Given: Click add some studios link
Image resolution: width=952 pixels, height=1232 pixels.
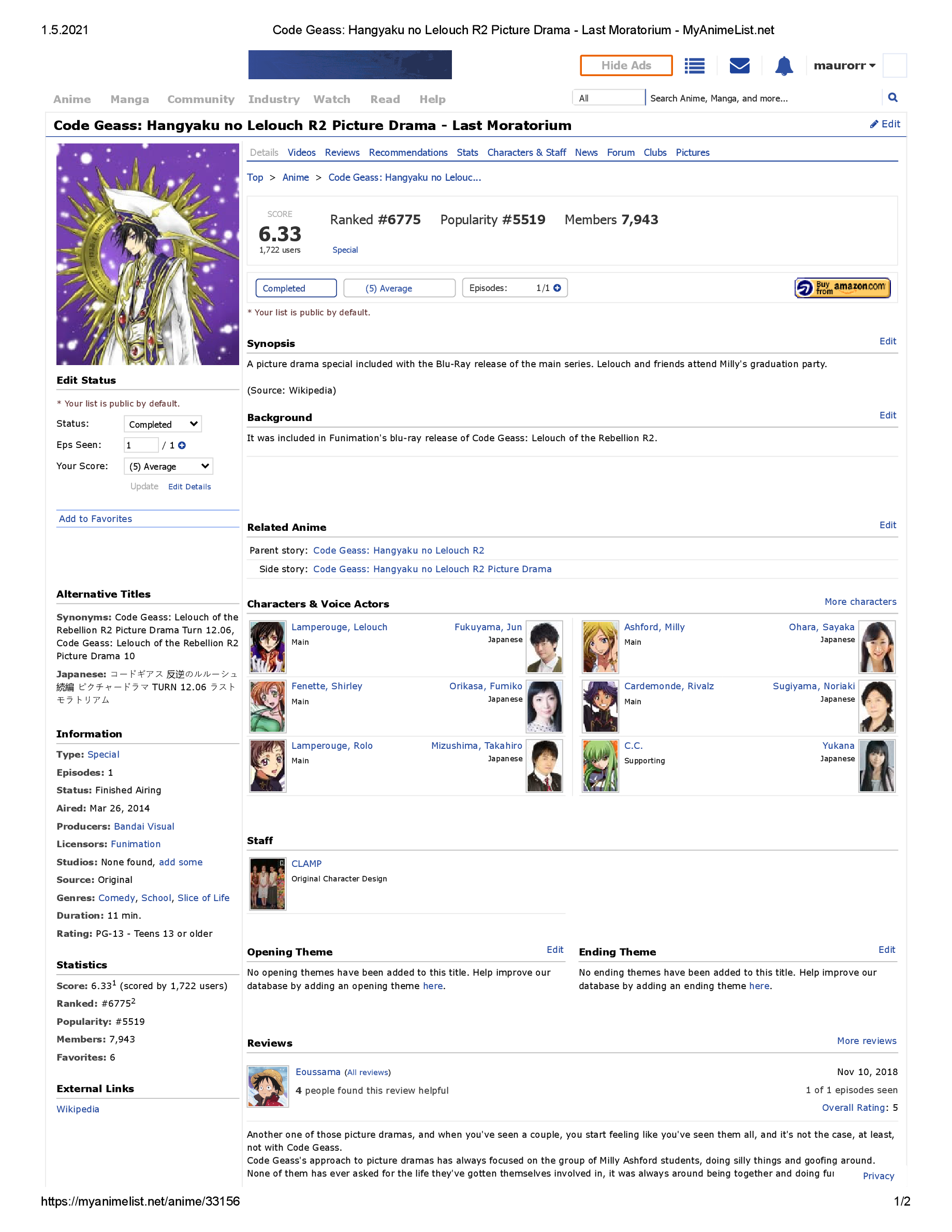Looking at the screenshot, I should (181, 862).
